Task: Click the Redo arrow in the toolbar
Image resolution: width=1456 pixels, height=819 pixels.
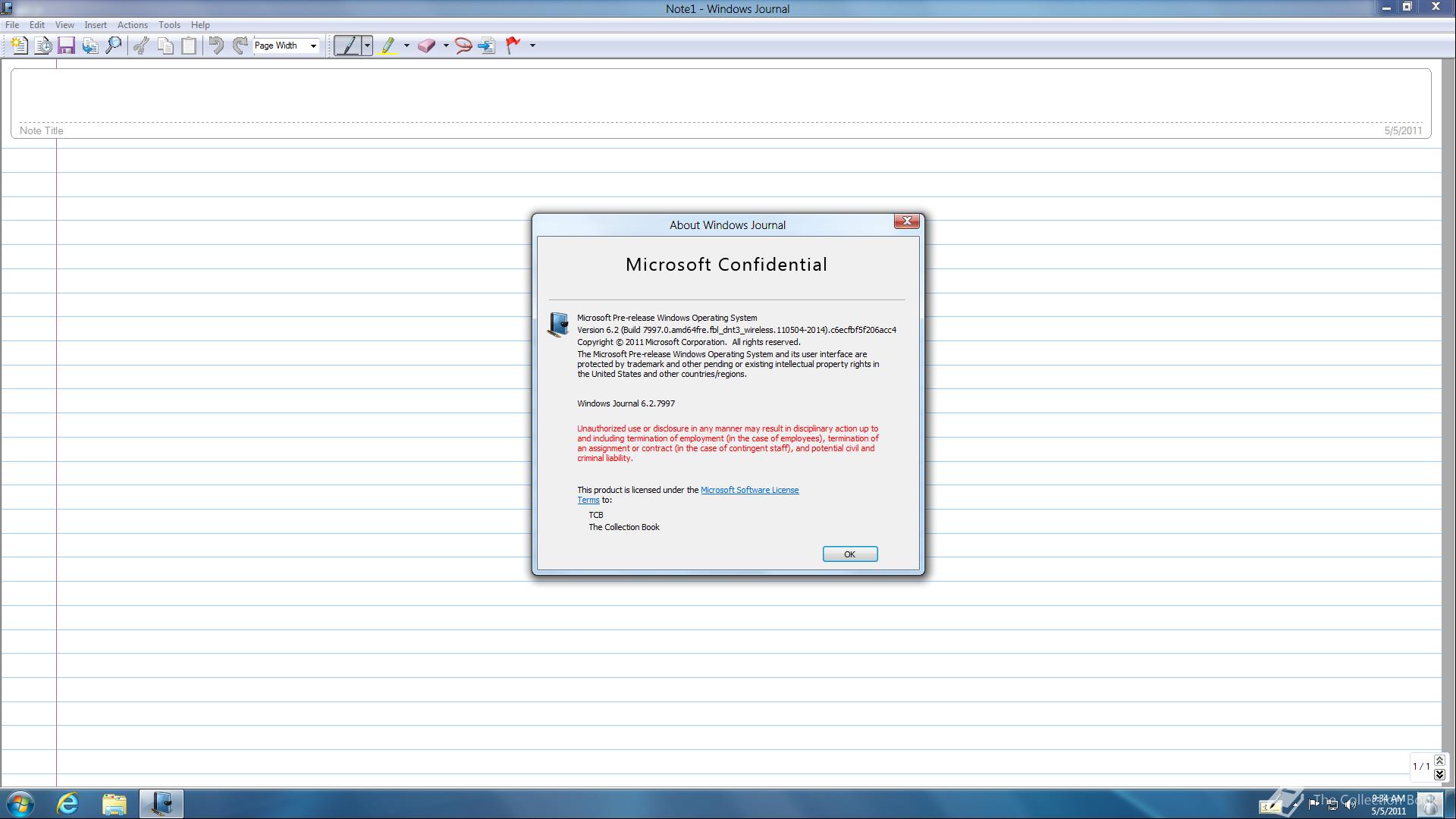Action: (240, 45)
